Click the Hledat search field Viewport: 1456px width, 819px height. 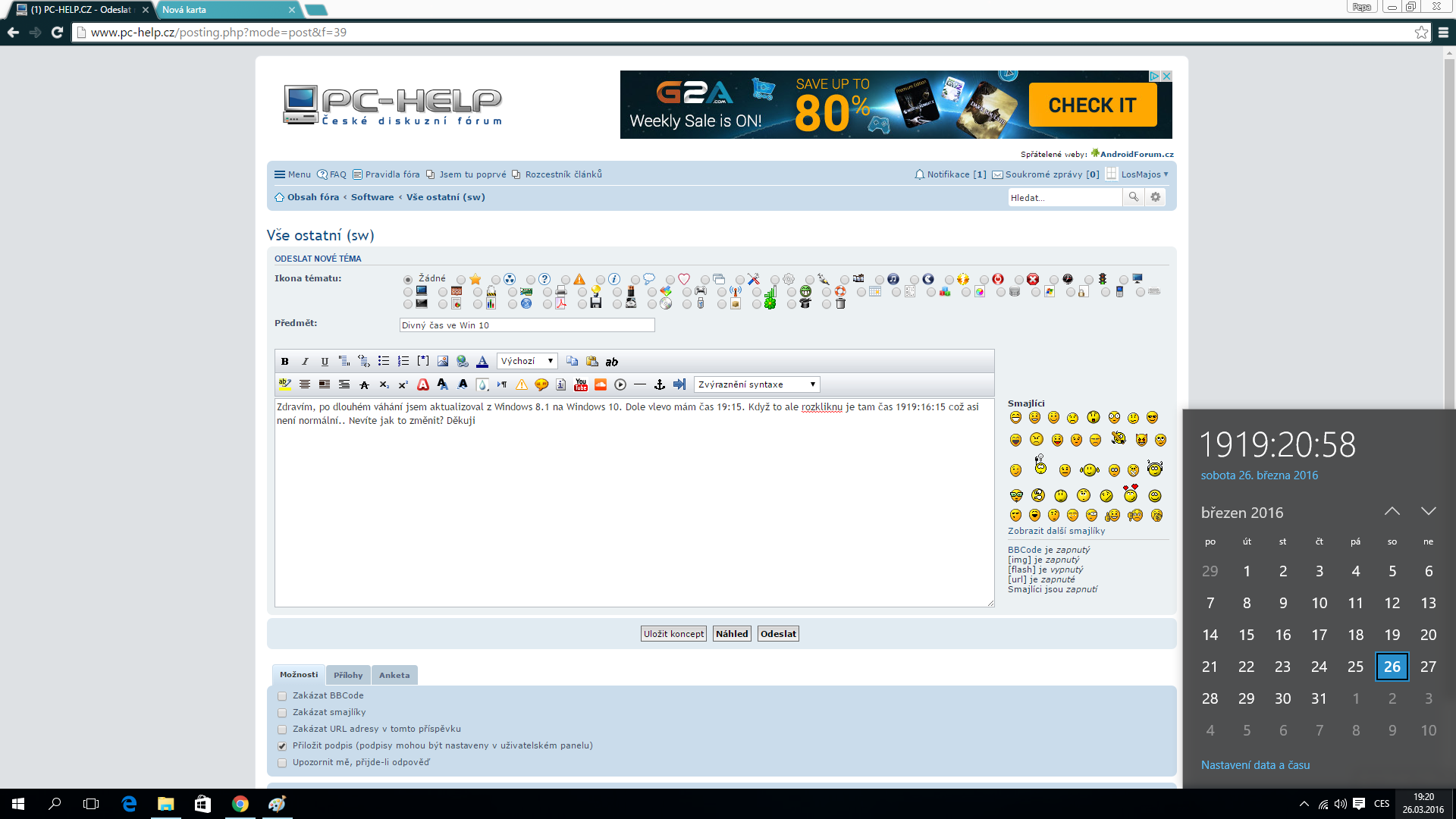[x=1065, y=197]
